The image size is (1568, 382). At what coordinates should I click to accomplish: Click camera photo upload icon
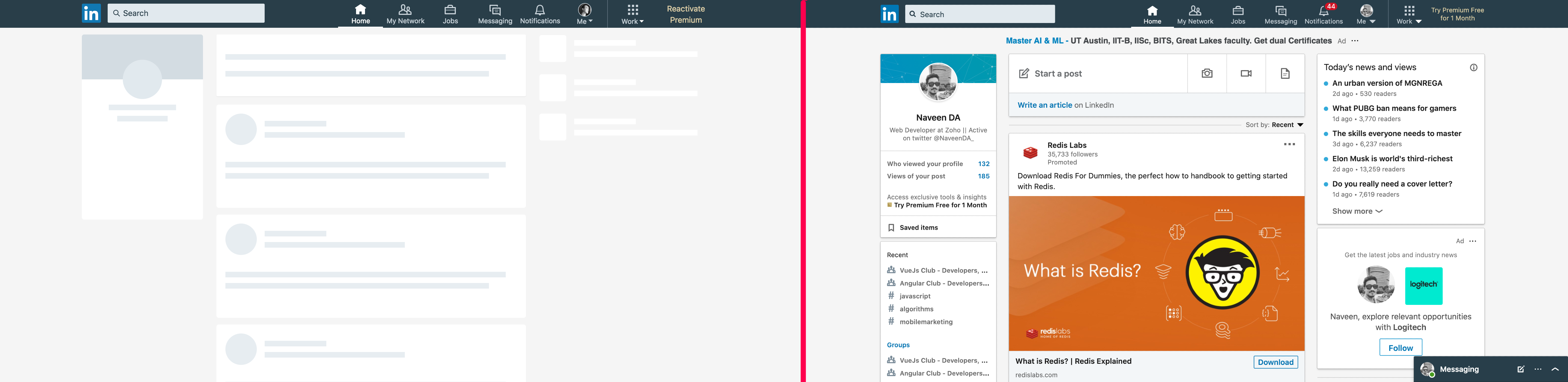(1207, 73)
